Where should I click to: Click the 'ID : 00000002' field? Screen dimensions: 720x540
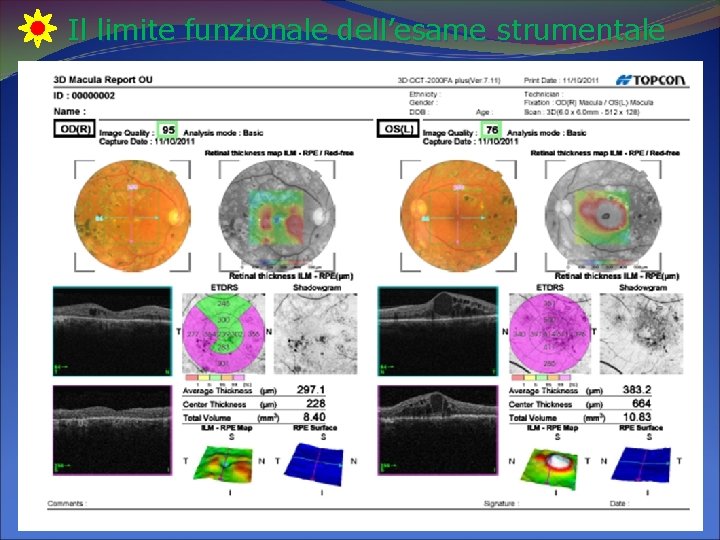[x=84, y=96]
